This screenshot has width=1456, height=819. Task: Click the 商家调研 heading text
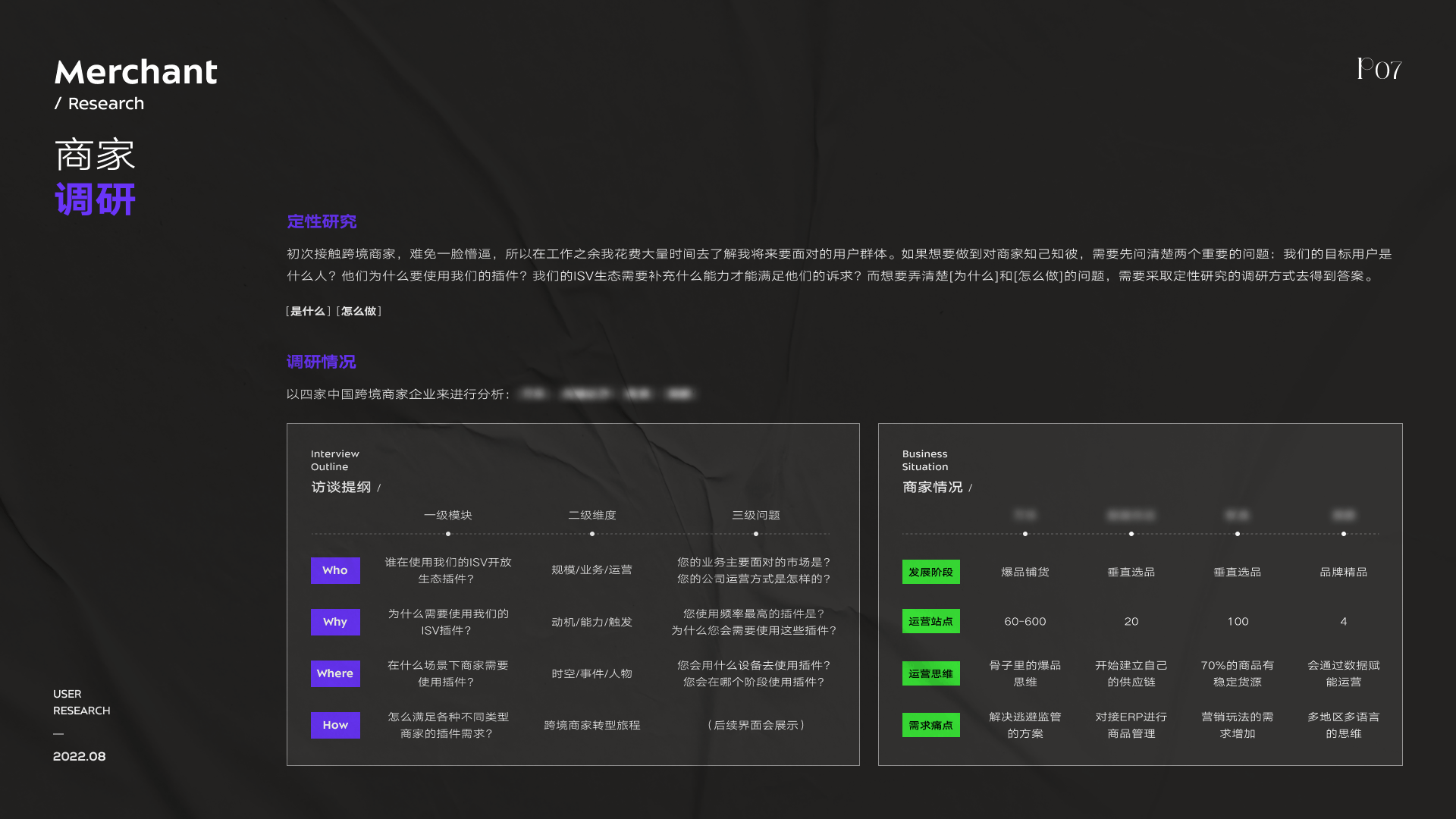(x=94, y=176)
